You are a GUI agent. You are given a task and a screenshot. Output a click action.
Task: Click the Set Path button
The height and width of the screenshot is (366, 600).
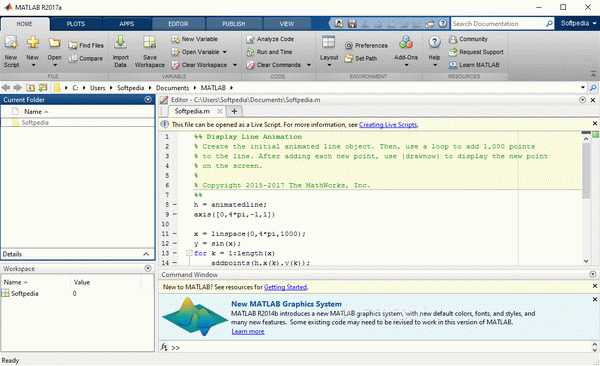[x=361, y=59]
